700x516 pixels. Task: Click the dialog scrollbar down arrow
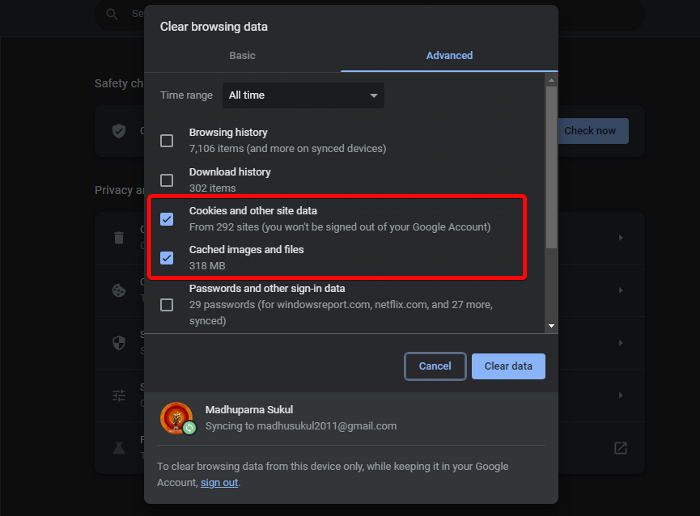click(x=551, y=325)
